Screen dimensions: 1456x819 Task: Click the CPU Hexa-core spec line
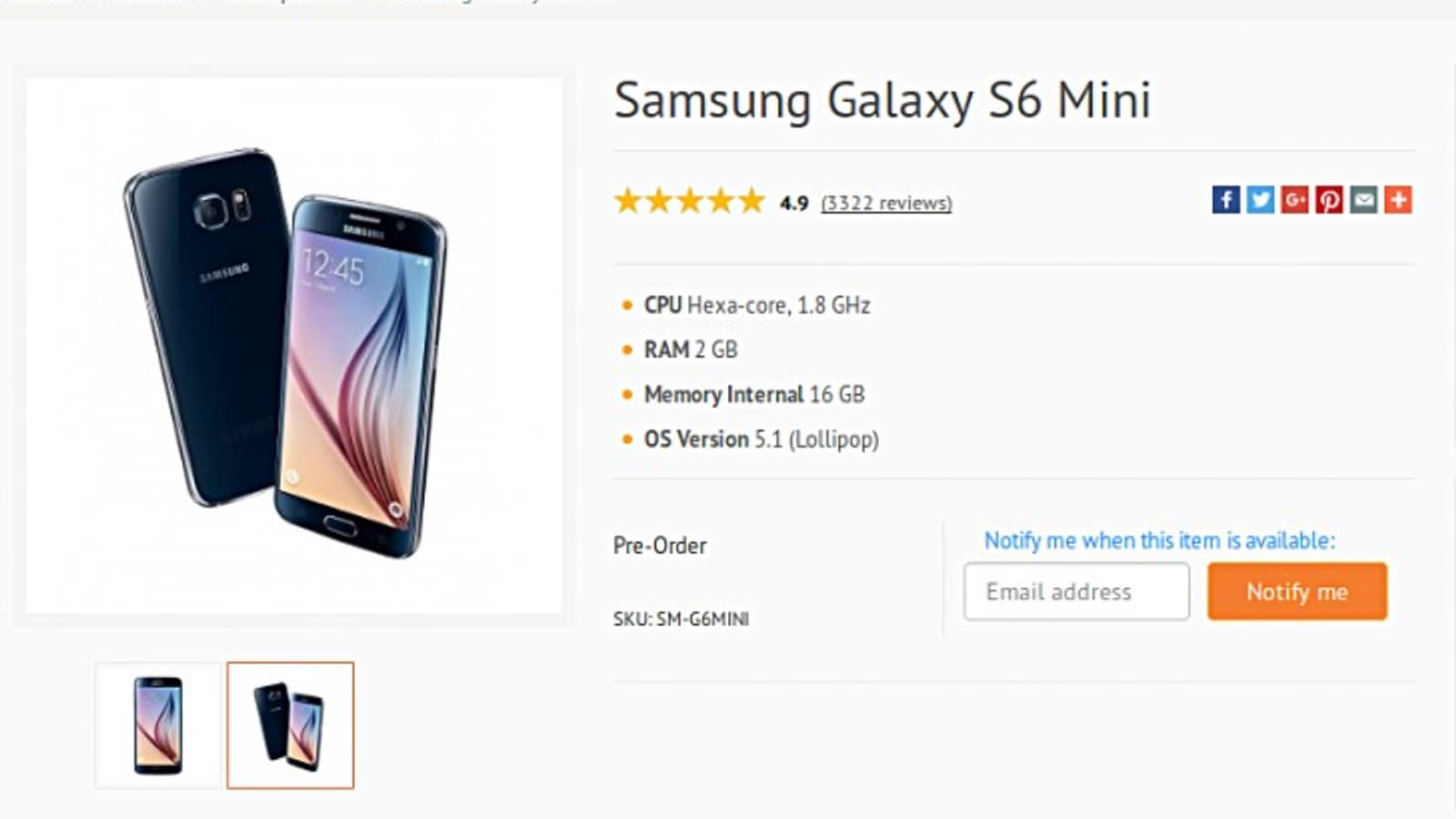pyautogui.click(x=756, y=305)
